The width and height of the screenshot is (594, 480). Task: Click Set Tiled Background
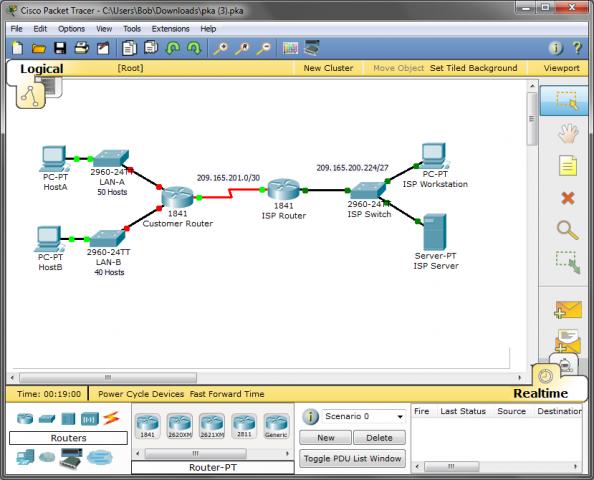[x=473, y=68]
